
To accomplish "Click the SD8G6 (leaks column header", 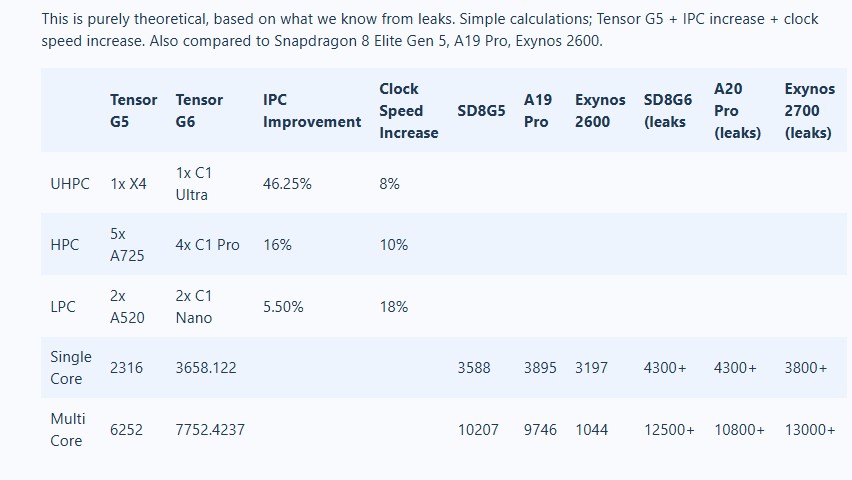I will [668, 110].
